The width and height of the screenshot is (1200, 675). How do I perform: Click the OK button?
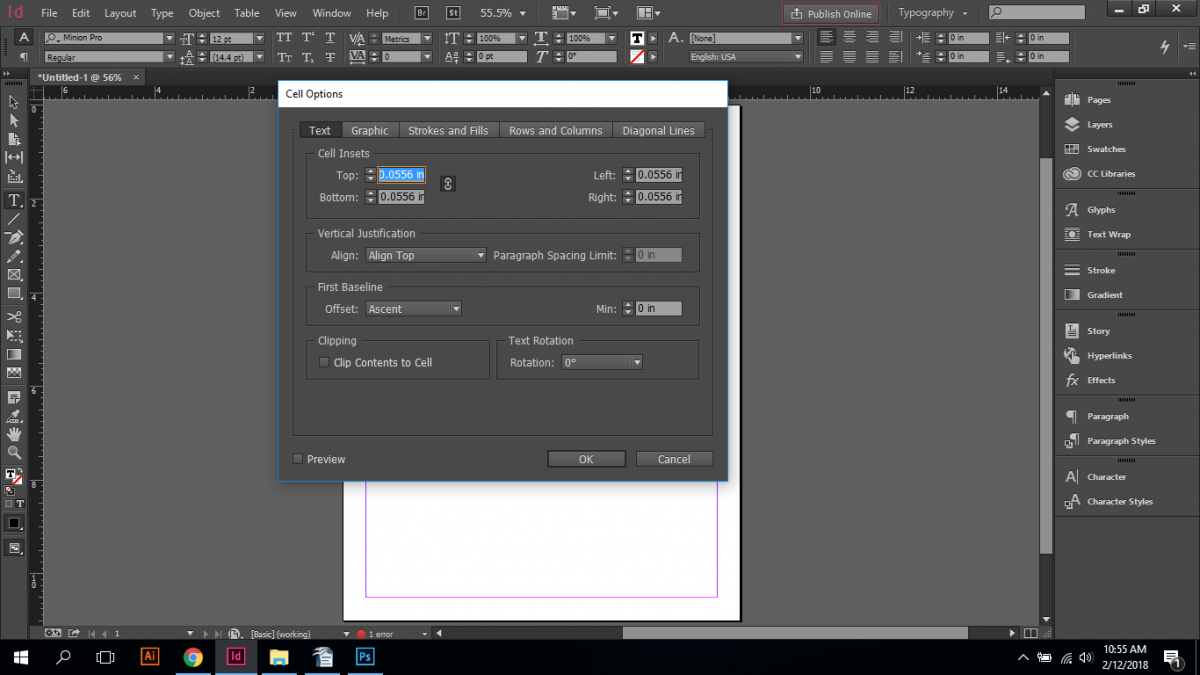click(586, 458)
